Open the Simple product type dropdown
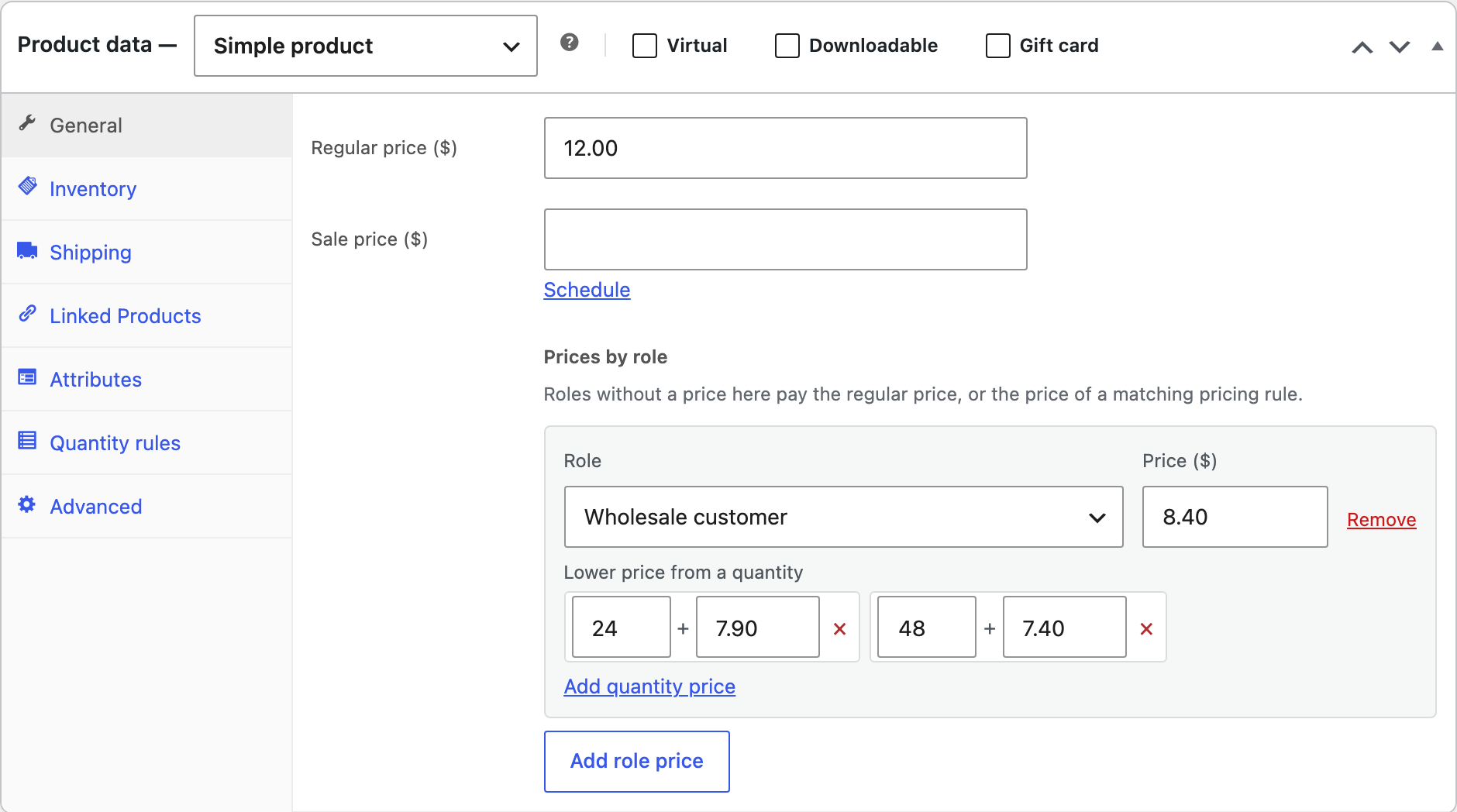Image resolution: width=1457 pixels, height=812 pixels. (366, 46)
